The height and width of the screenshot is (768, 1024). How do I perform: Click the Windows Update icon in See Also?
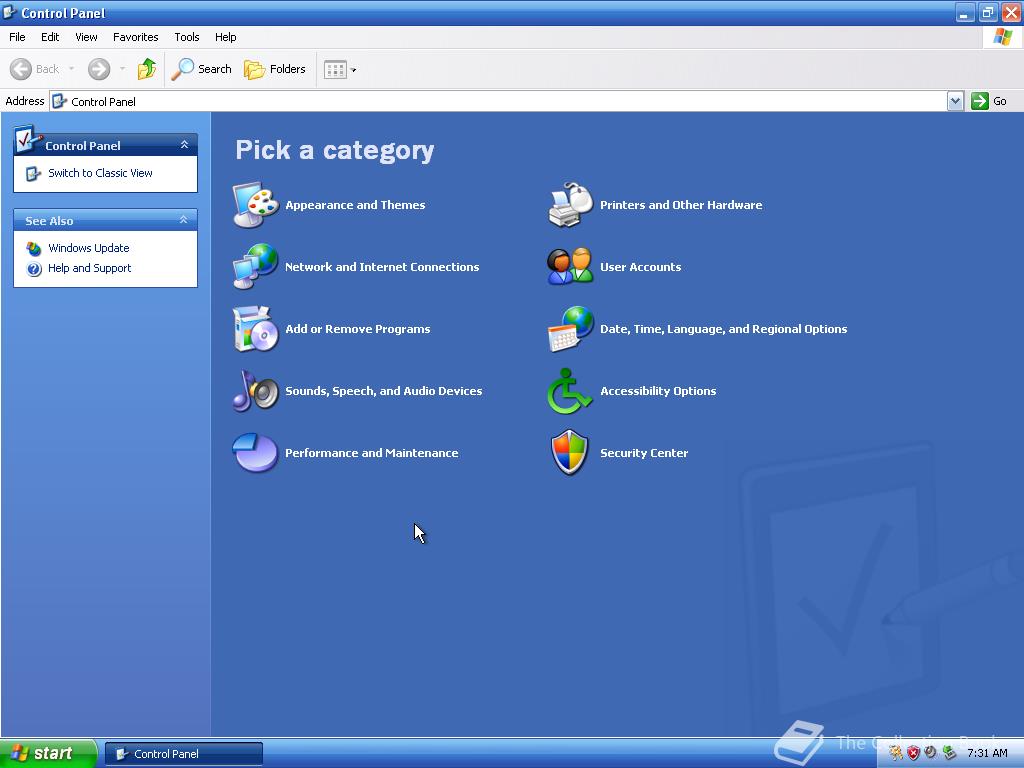tap(34, 248)
